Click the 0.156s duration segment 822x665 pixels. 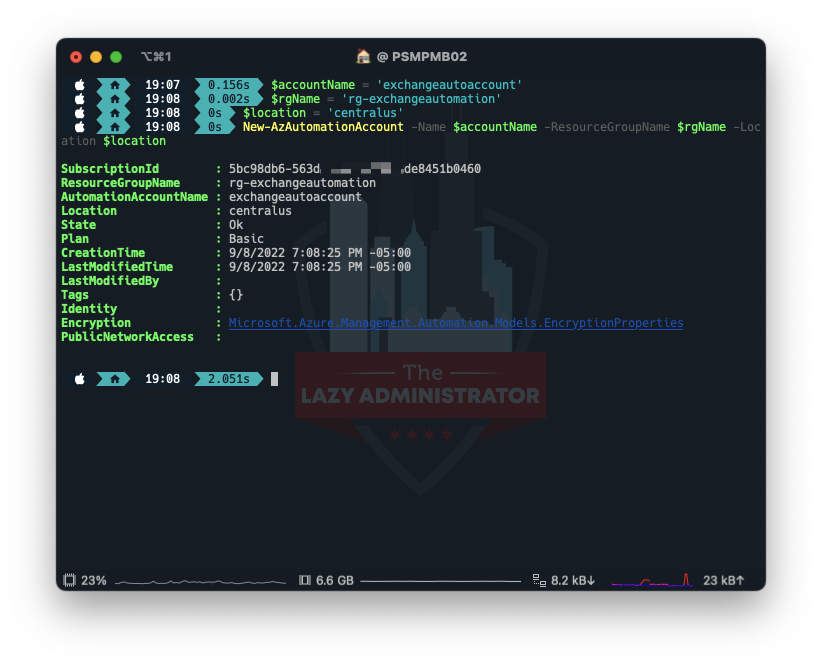click(229, 84)
